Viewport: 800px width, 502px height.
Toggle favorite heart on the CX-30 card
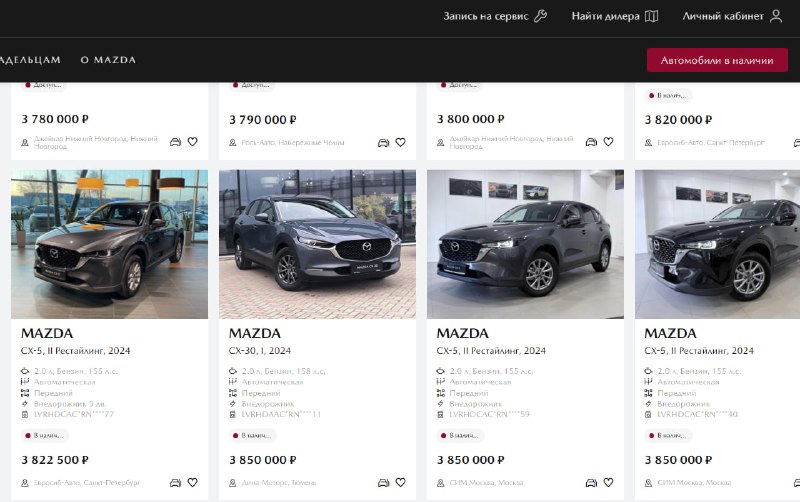pyautogui.click(x=401, y=483)
